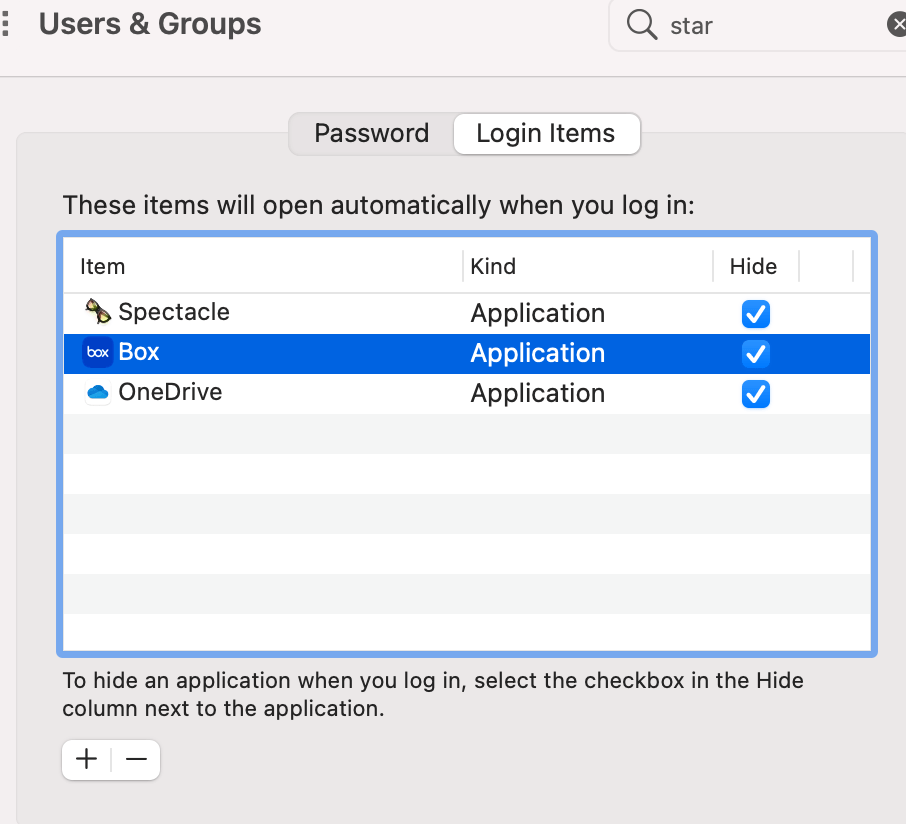Uncheck Hide checkbox for Spectacle
The height and width of the screenshot is (824, 906).
755,314
